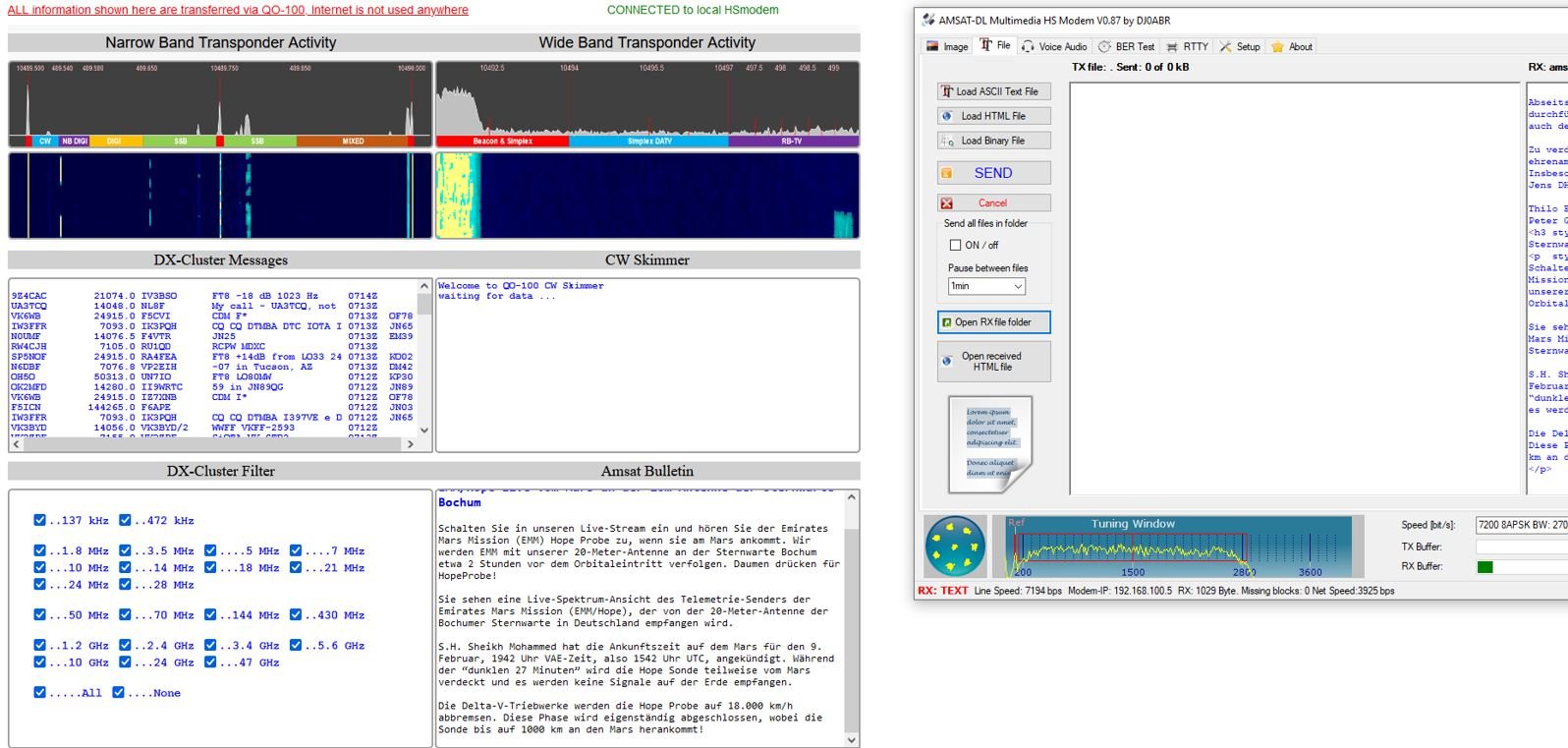Select DX-Cluster row for F5ICN
The image size is (1568, 748).
[211, 407]
